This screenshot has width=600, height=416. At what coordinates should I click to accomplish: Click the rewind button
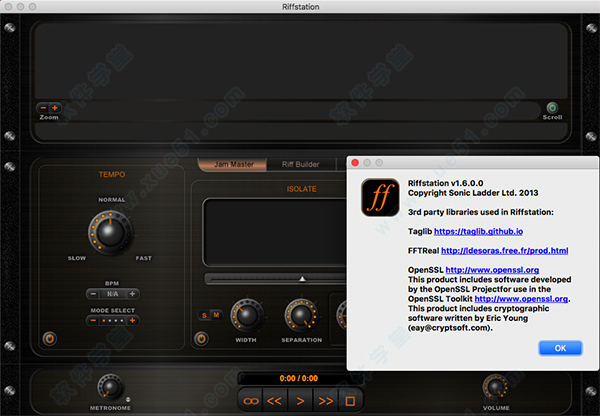pos(274,401)
